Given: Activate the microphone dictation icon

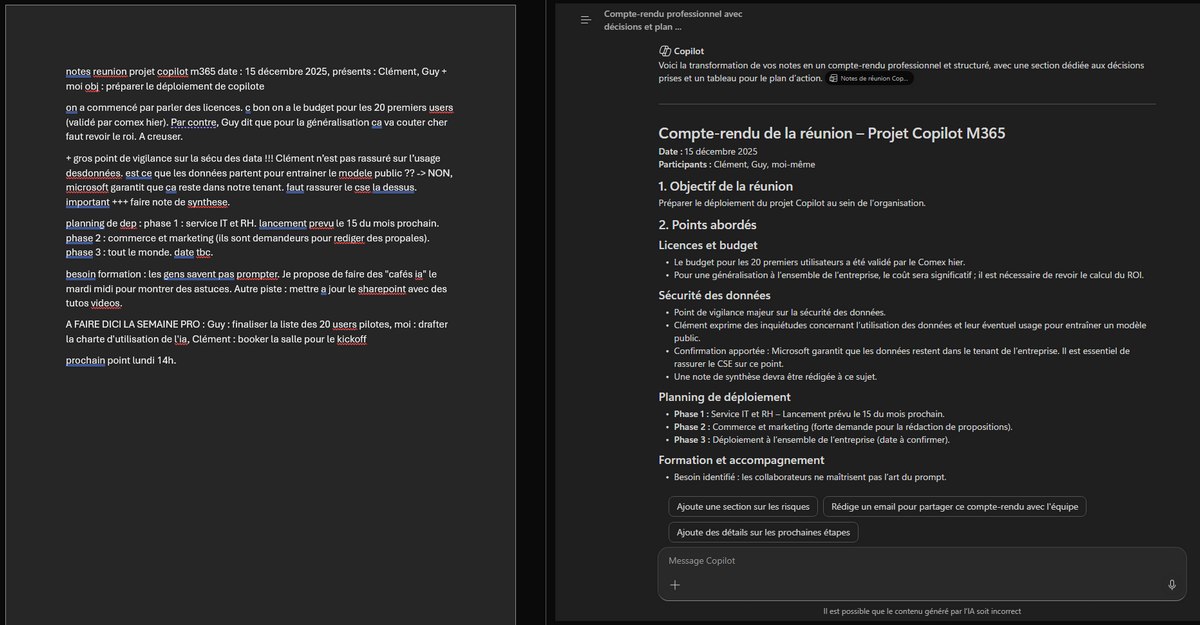Looking at the screenshot, I should pyautogui.click(x=1172, y=585).
